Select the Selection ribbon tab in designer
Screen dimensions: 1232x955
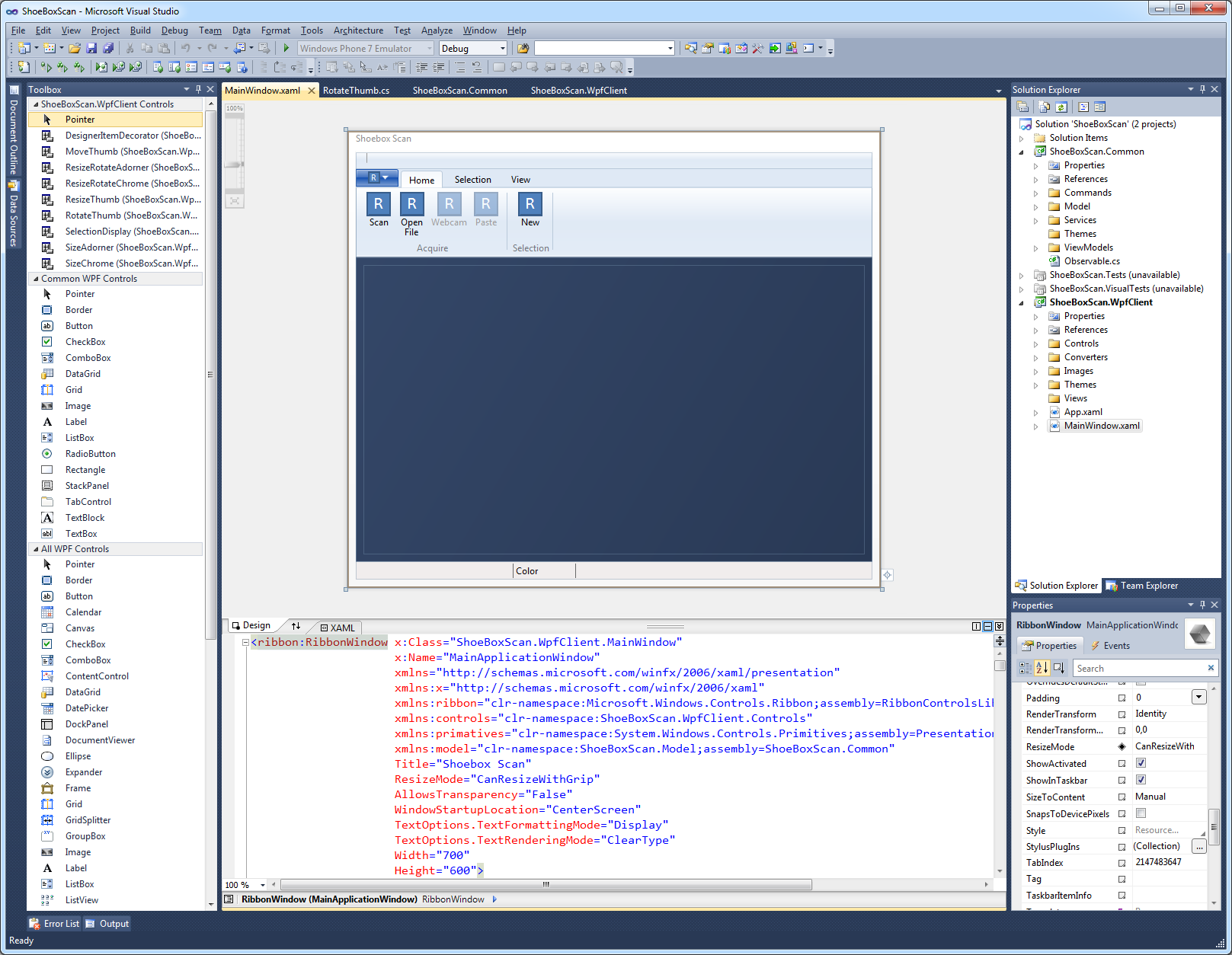pos(472,180)
